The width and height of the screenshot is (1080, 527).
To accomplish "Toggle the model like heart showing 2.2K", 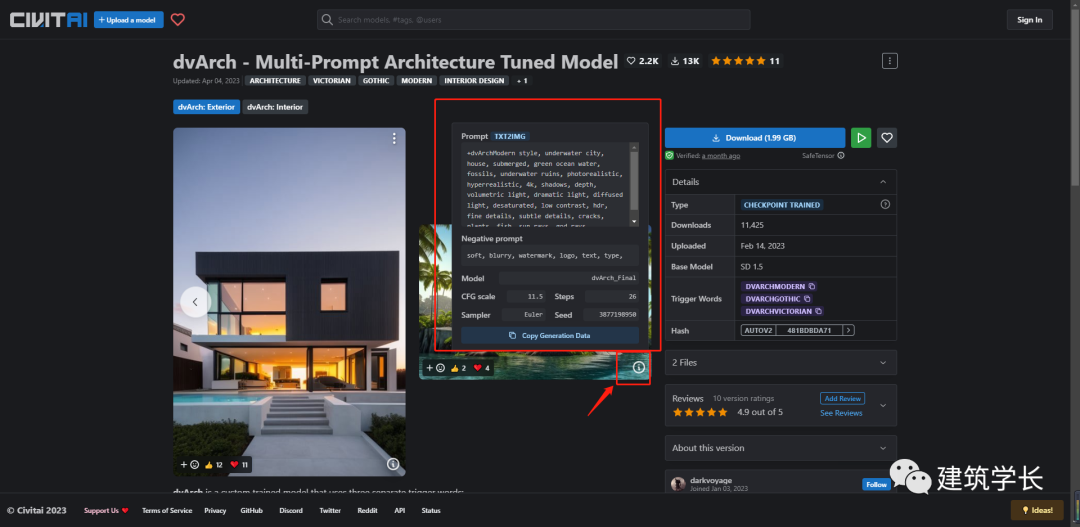I will click(642, 61).
